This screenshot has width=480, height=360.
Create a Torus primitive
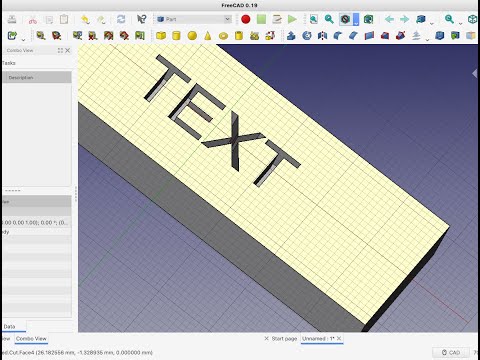tap(223, 35)
